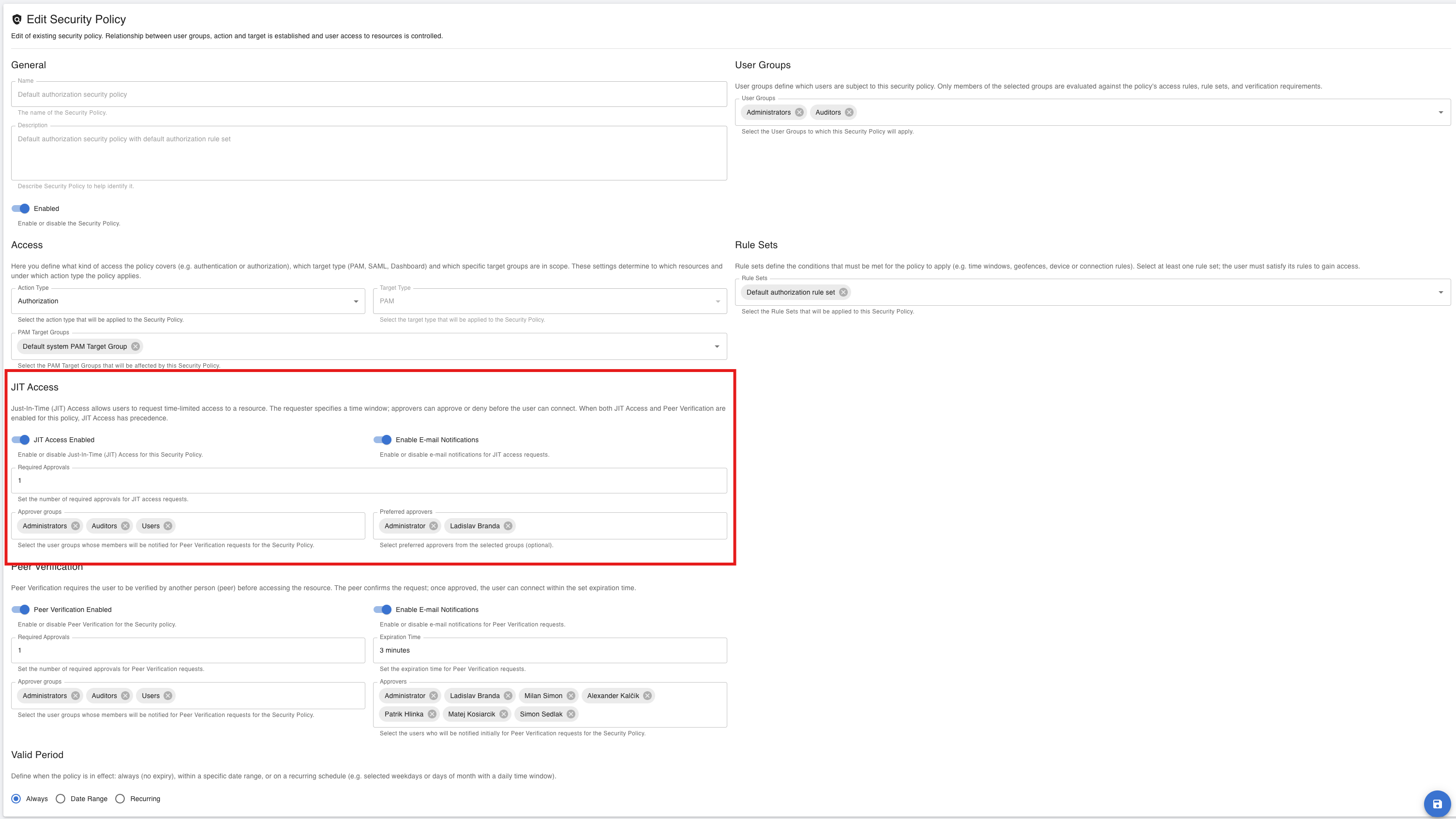Click the JIT Required Approvals field
Viewport: 1456px width, 819px height.
[369, 481]
